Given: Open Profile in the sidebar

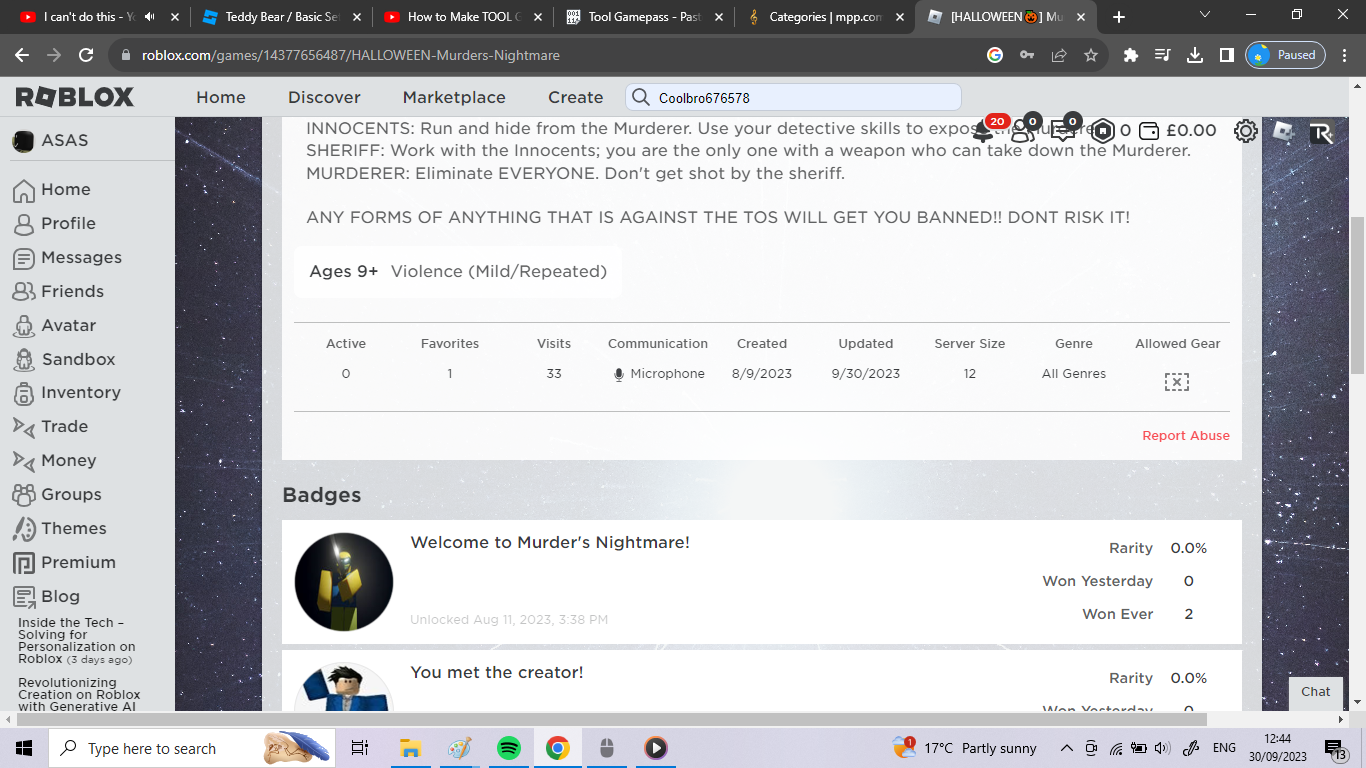Looking at the screenshot, I should 68,223.
